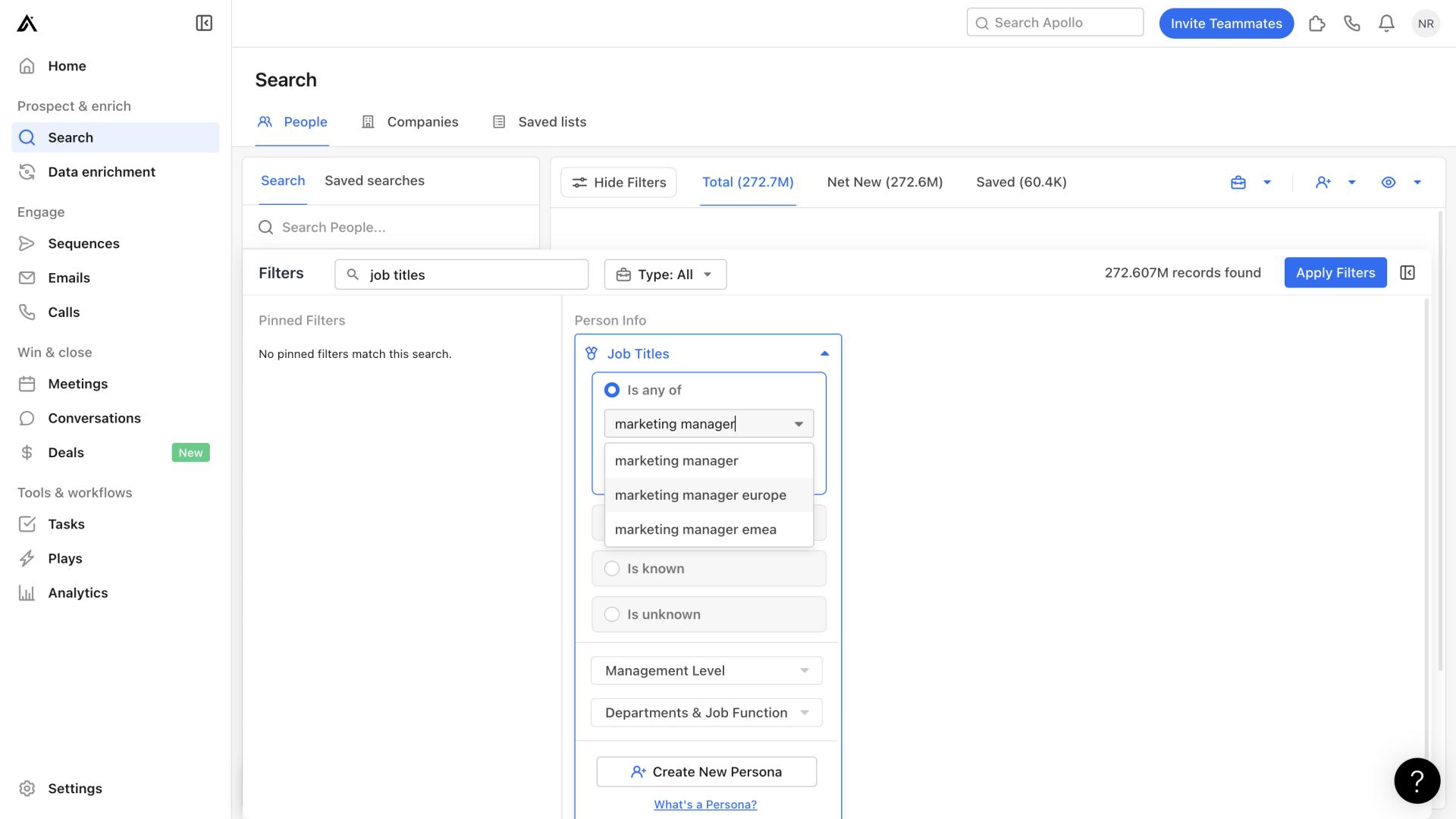Open the help question mark button
This screenshot has width=1456, height=819.
[1417, 780]
